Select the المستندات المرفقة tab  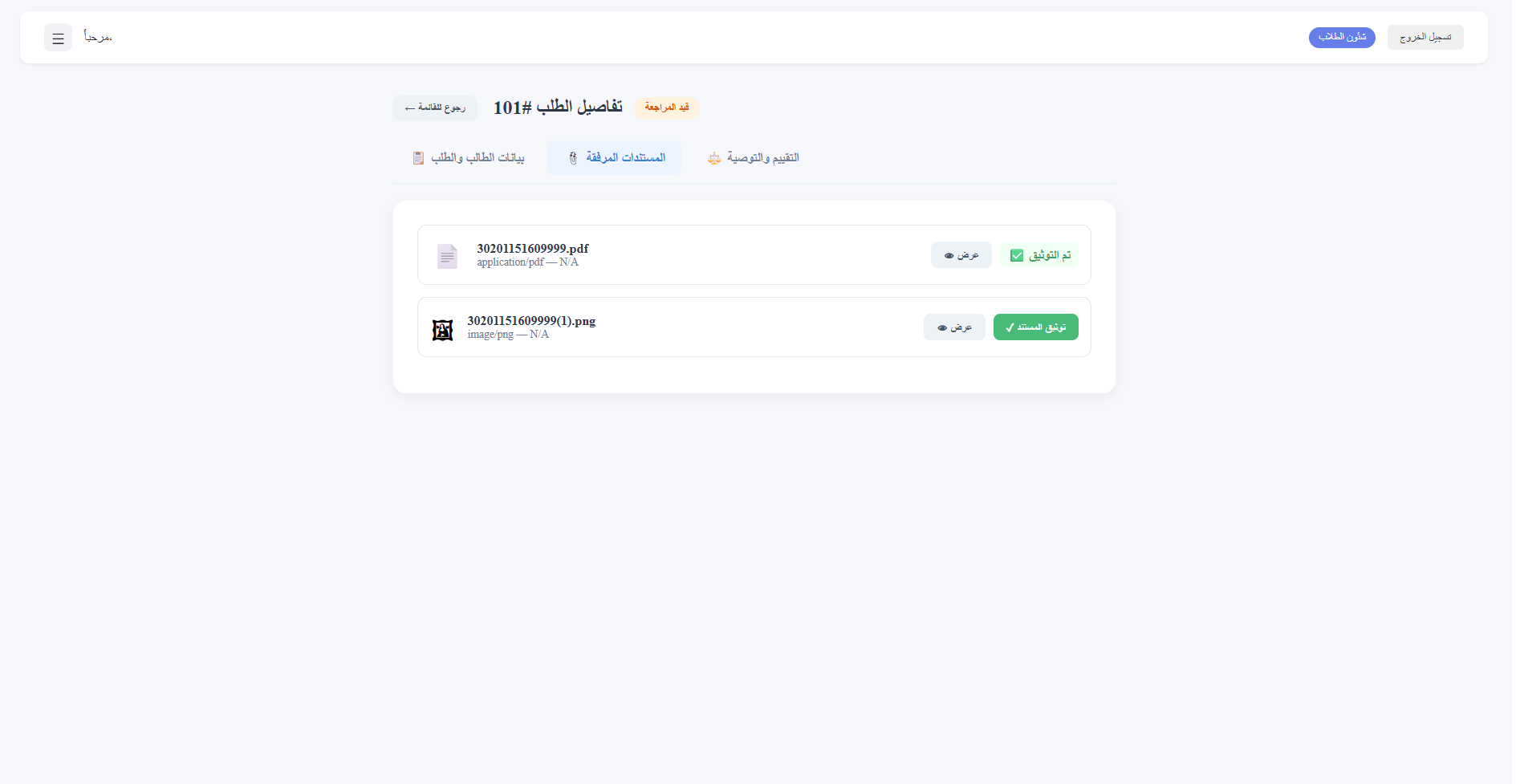pos(614,157)
